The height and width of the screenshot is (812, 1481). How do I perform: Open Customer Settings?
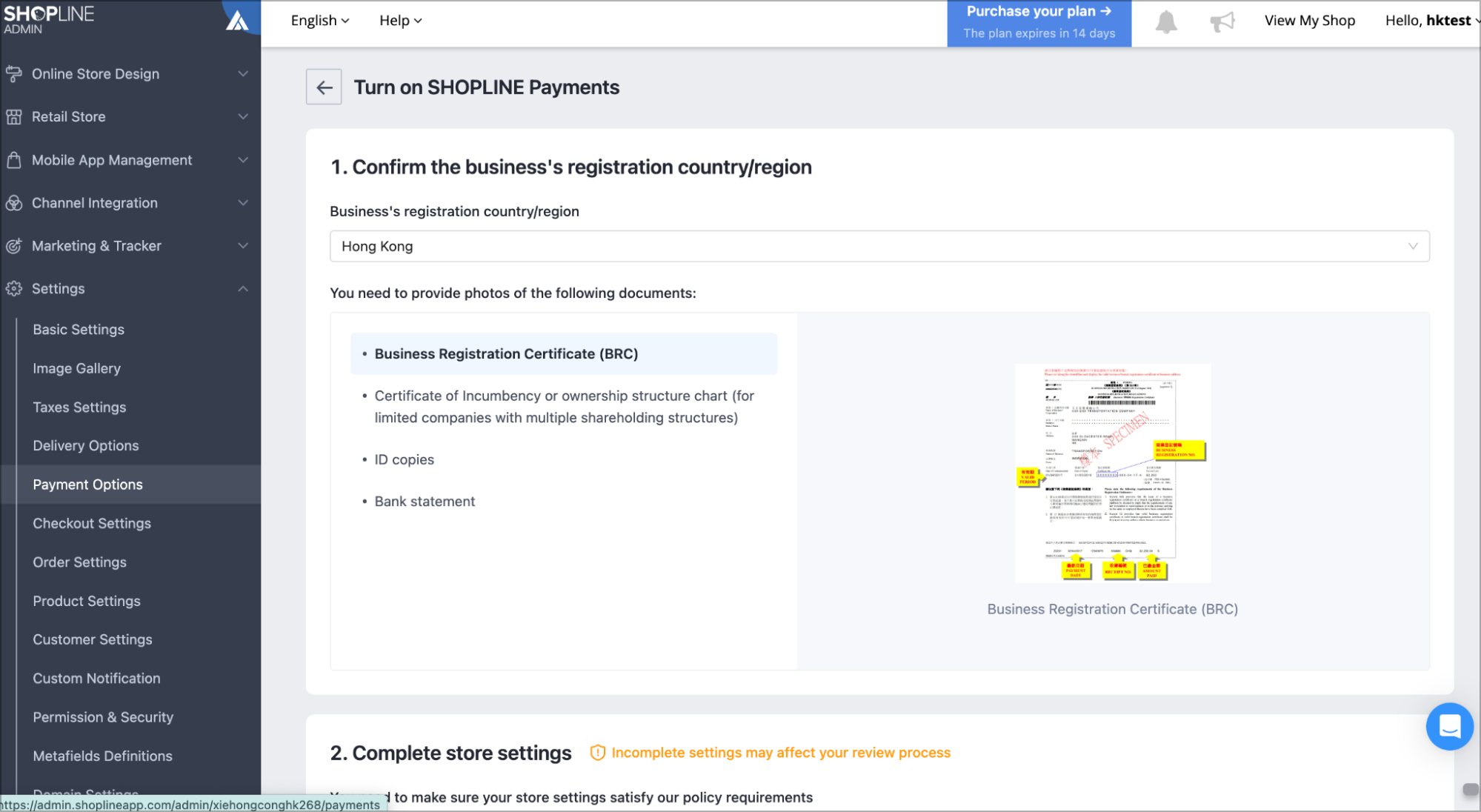(93, 639)
